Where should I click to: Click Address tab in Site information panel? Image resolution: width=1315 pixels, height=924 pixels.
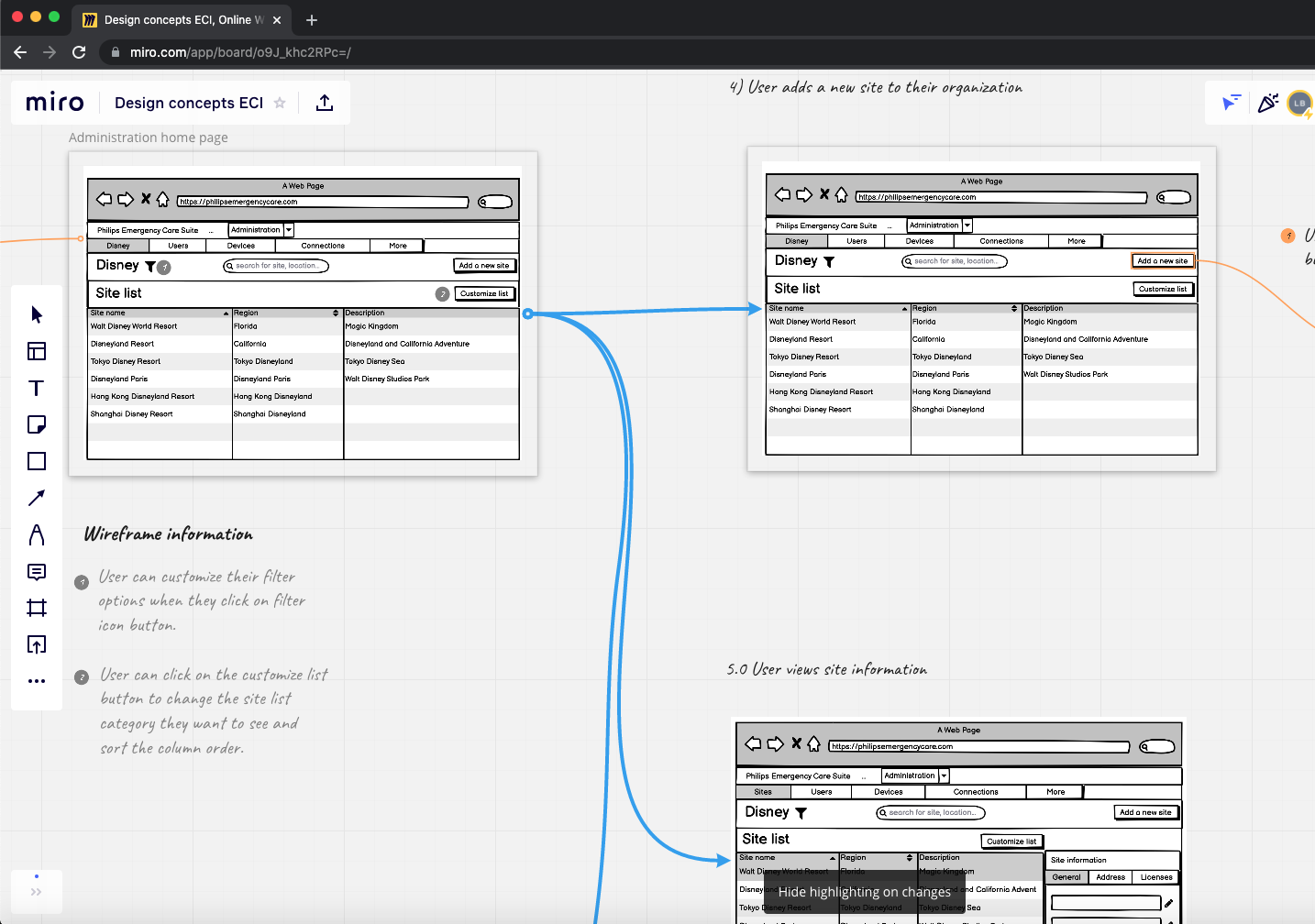point(1111,877)
